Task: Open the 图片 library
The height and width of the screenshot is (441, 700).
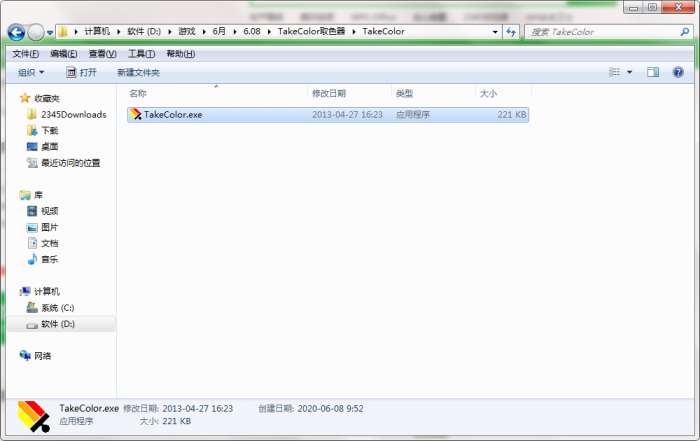Action: [x=50, y=227]
